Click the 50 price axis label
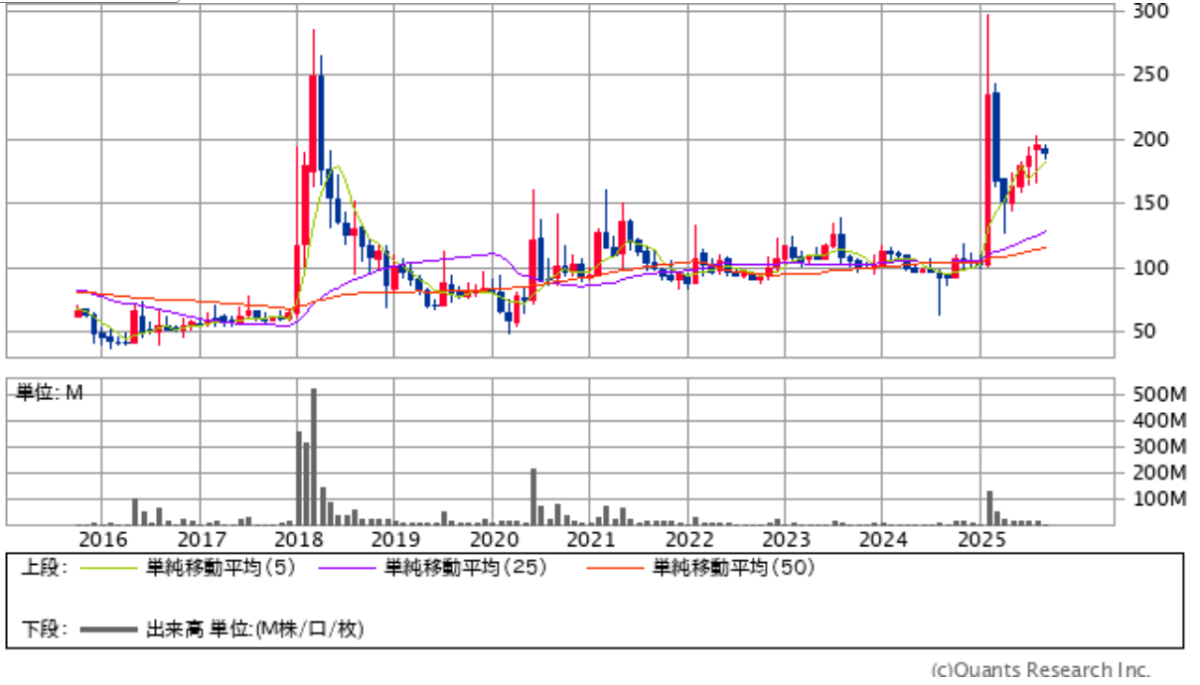1200x685 pixels. coord(1143,331)
